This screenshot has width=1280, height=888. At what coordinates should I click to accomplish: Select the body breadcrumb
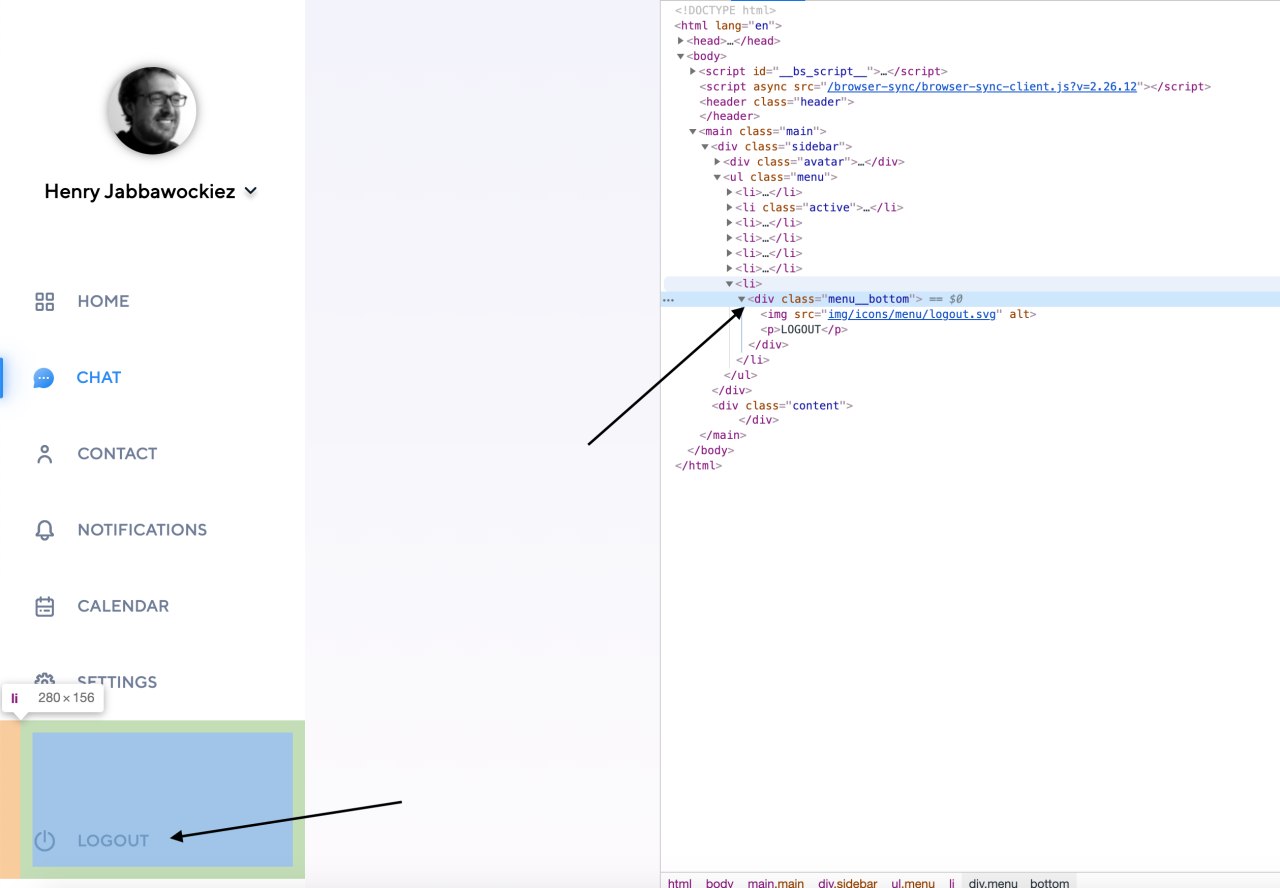click(720, 883)
